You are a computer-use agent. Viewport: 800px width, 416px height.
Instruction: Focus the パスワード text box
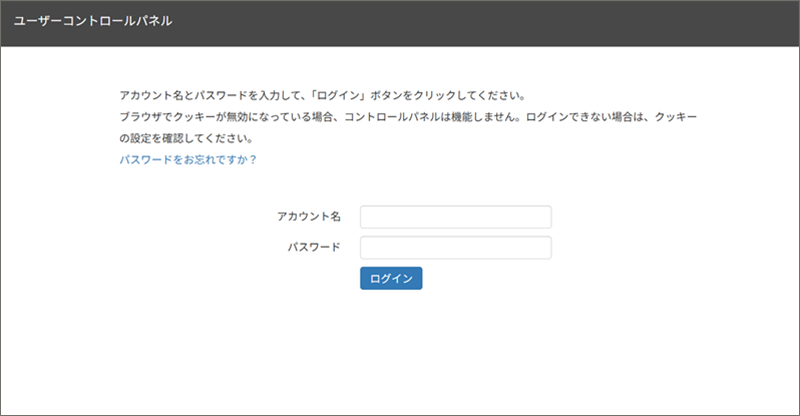point(455,248)
